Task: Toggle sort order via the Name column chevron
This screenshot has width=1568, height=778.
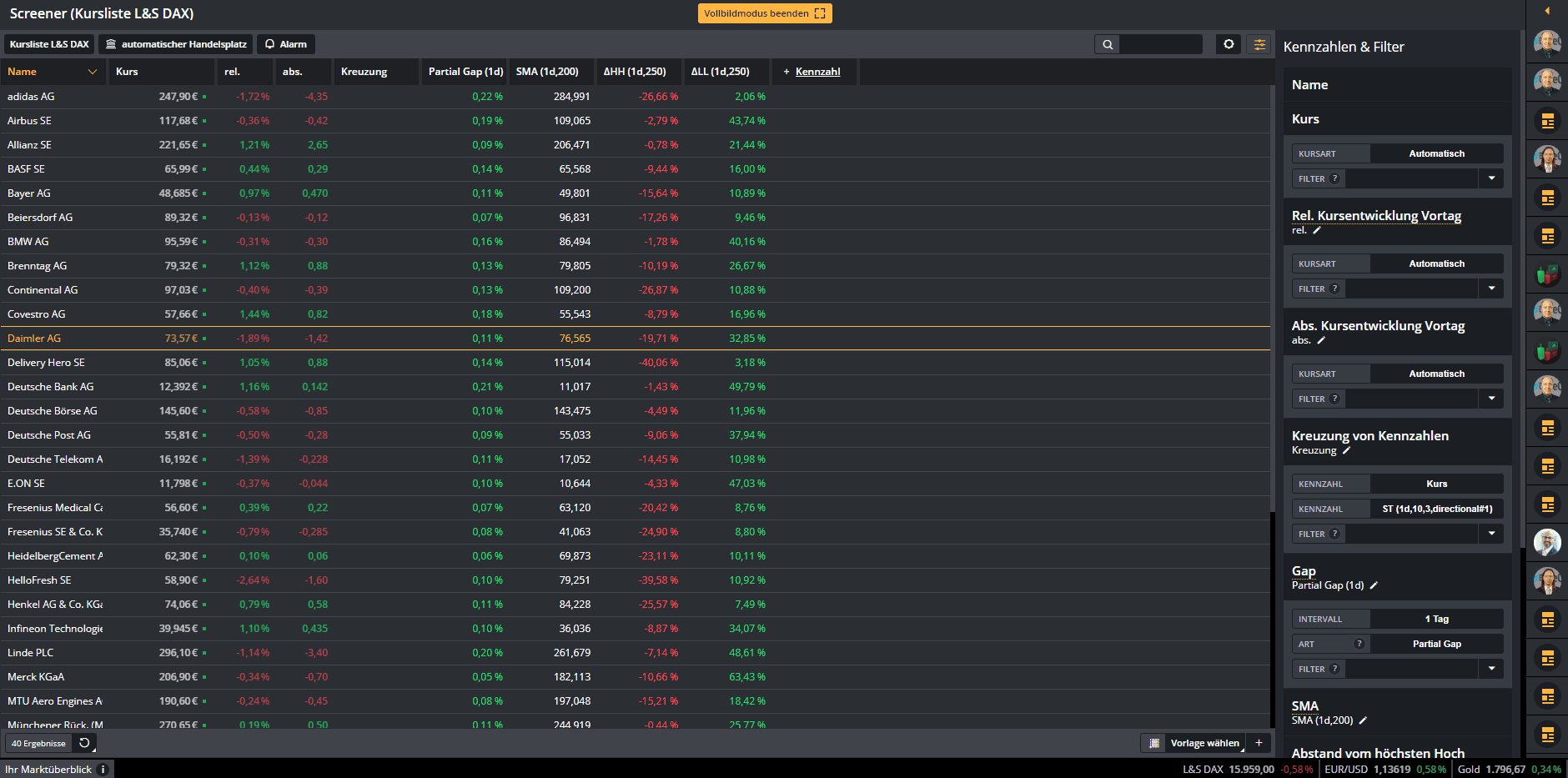Action: coord(93,72)
